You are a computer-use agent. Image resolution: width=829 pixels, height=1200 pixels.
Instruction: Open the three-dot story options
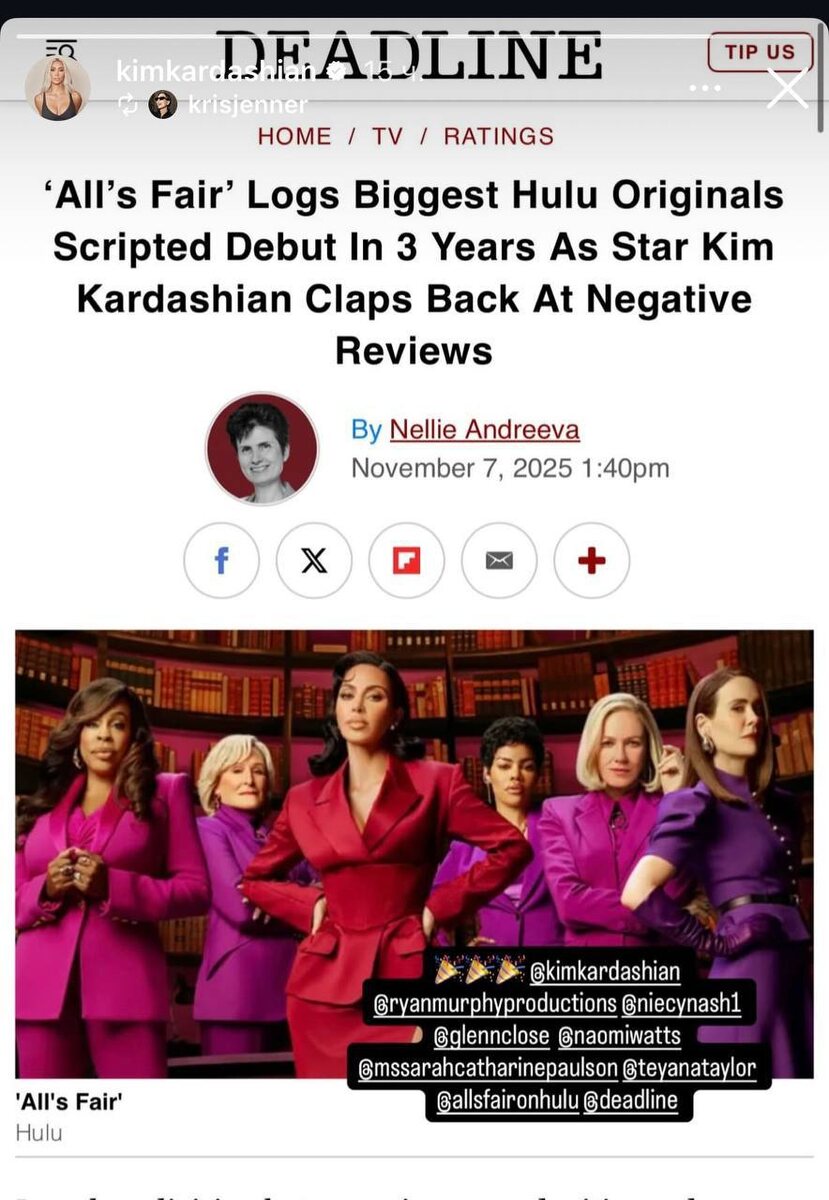(x=705, y=89)
